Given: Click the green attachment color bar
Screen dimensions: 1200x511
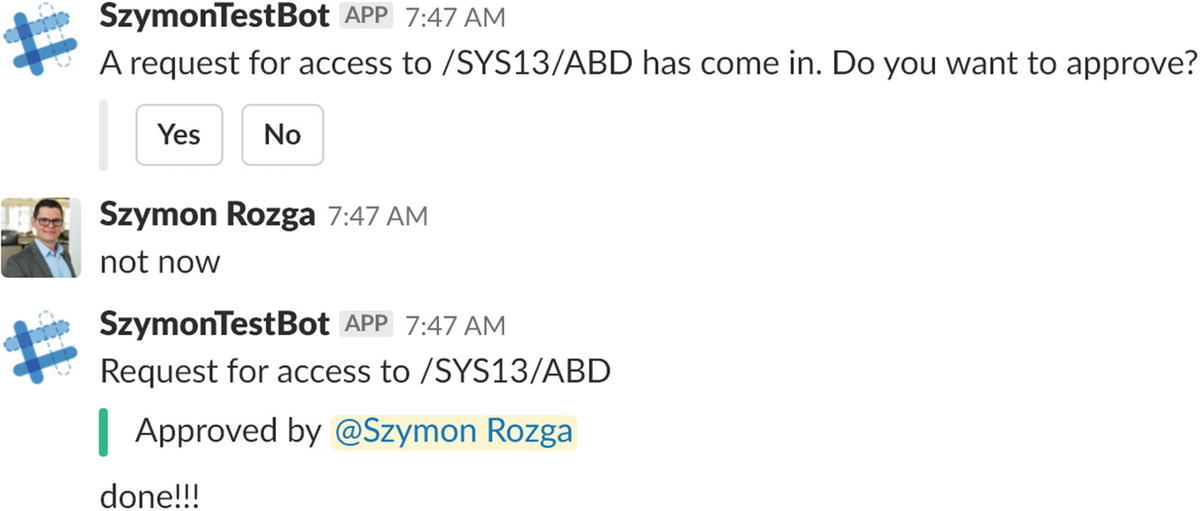Looking at the screenshot, I should coord(103,432).
